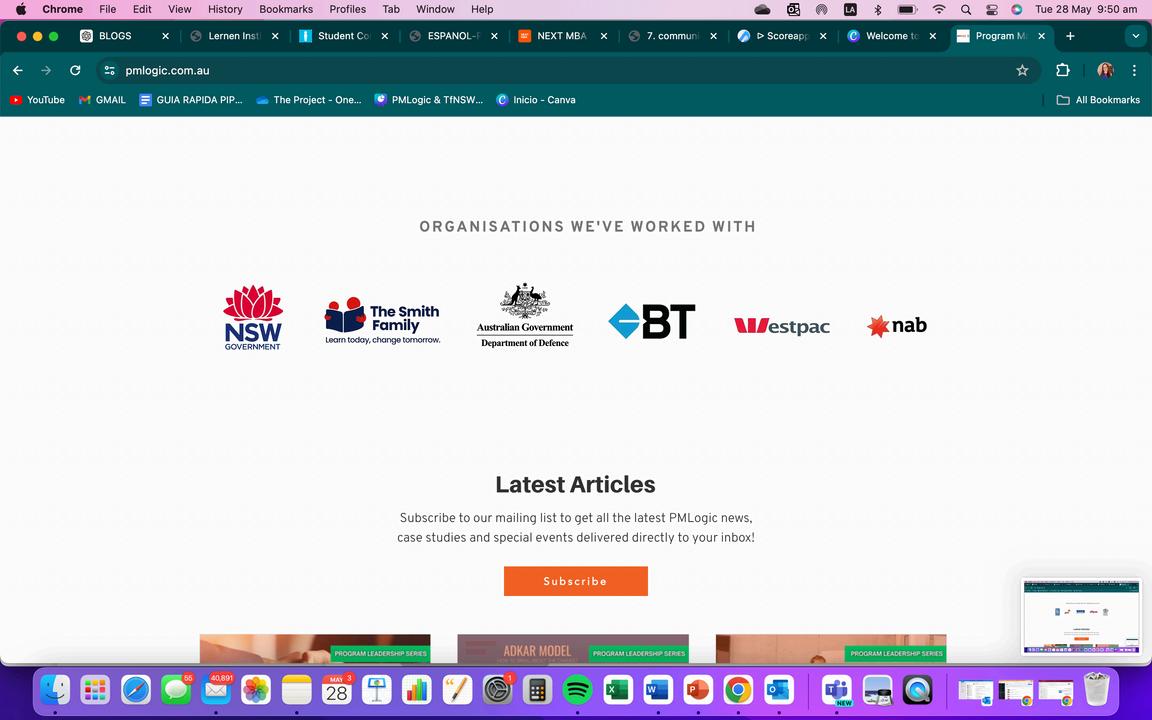
Task: Open the All Bookmarks folder
Action: point(1098,100)
